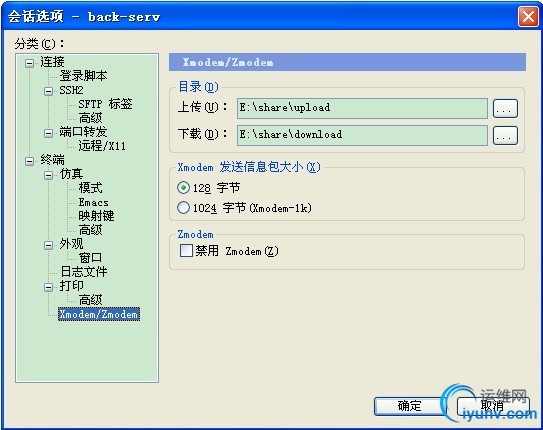Enable the 禁用 Zmodem checkbox
Image resolution: width=543 pixels, height=430 pixels.
tap(186, 250)
